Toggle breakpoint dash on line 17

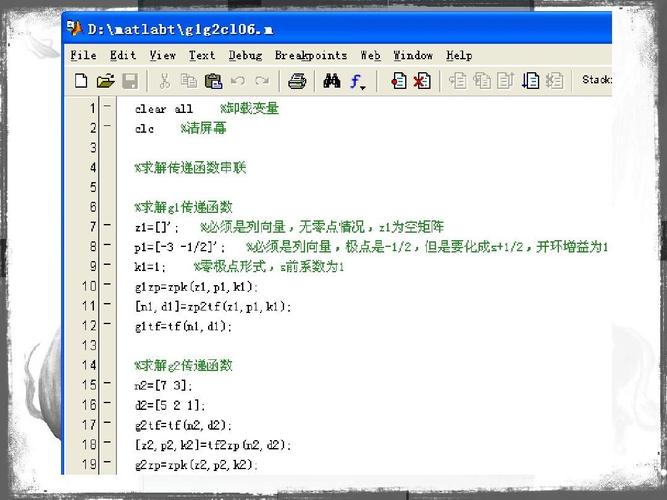point(107,423)
